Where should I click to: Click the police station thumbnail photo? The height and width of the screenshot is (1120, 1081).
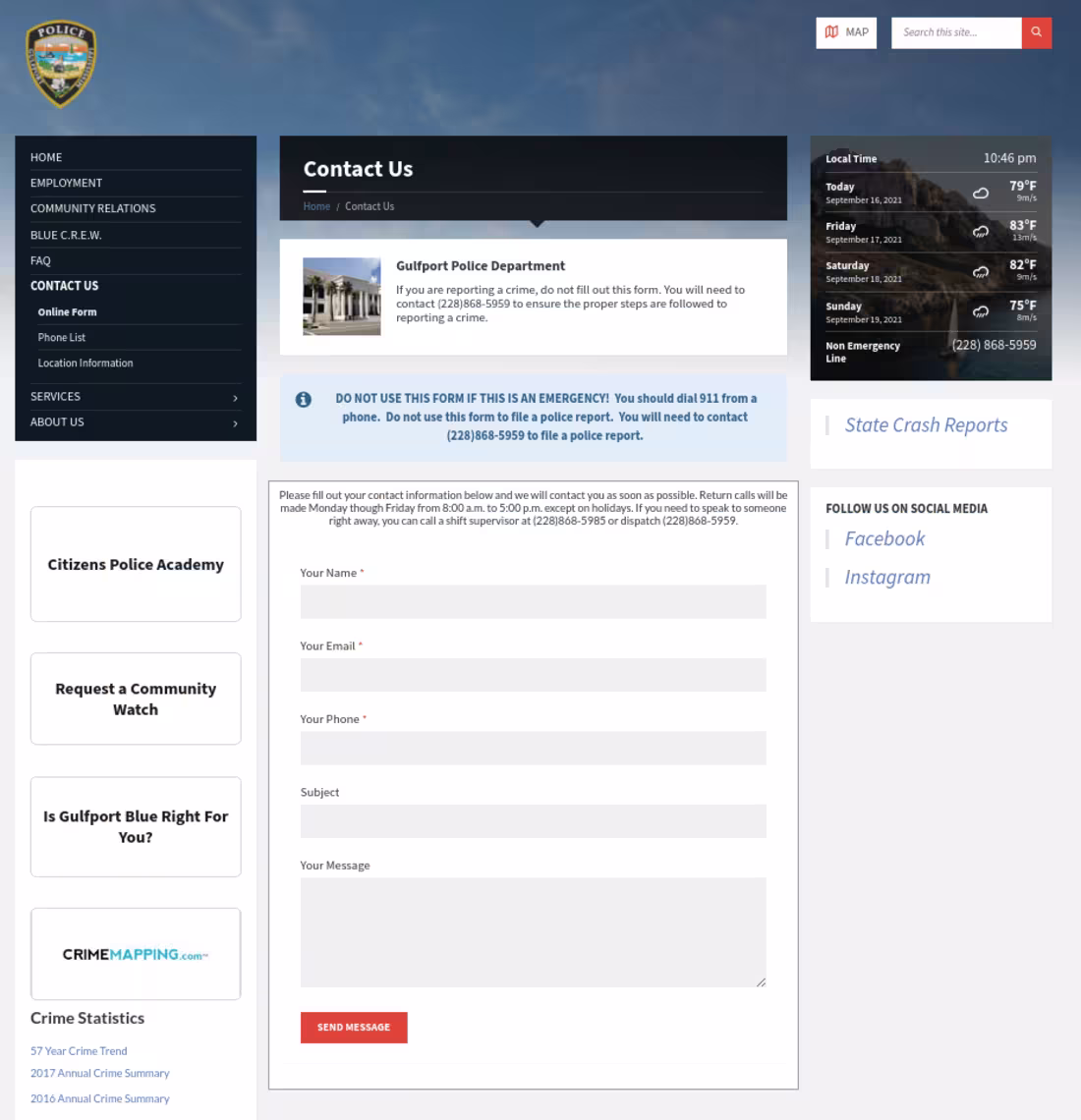[341, 296]
